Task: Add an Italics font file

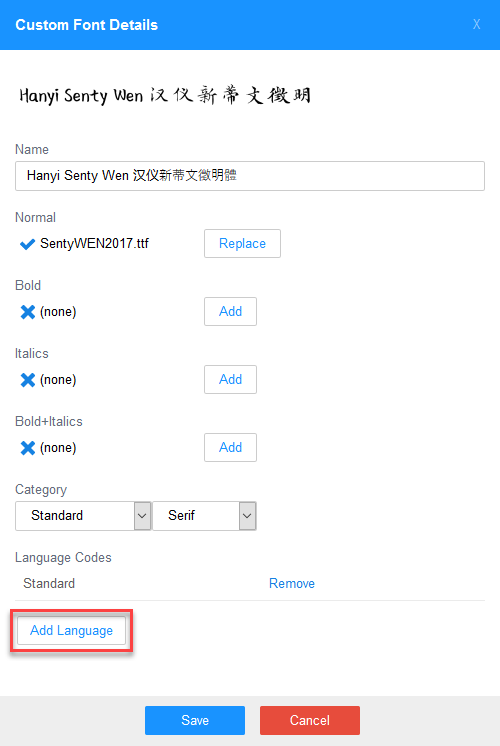Action: (x=230, y=380)
